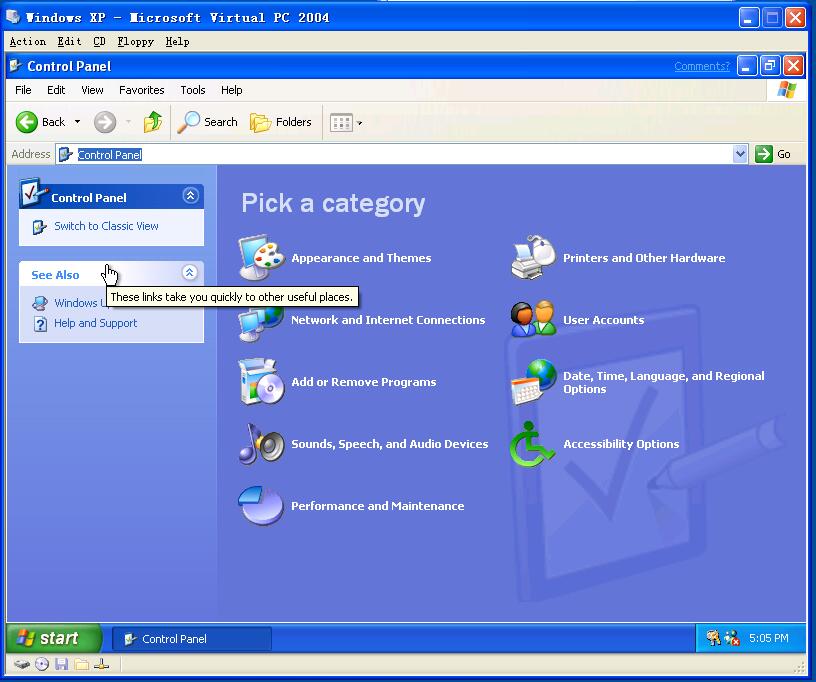Click the Virtual PC CD drive status icon
816x682 pixels.
coord(42,664)
